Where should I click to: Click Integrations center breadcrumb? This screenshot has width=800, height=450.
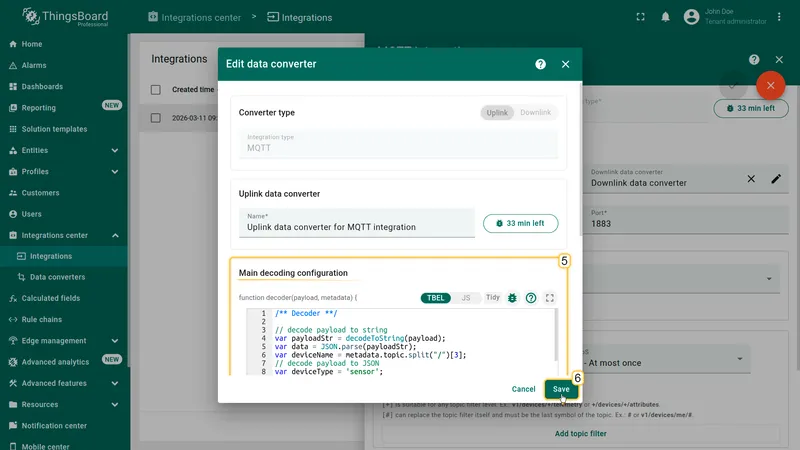(x=194, y=17)
